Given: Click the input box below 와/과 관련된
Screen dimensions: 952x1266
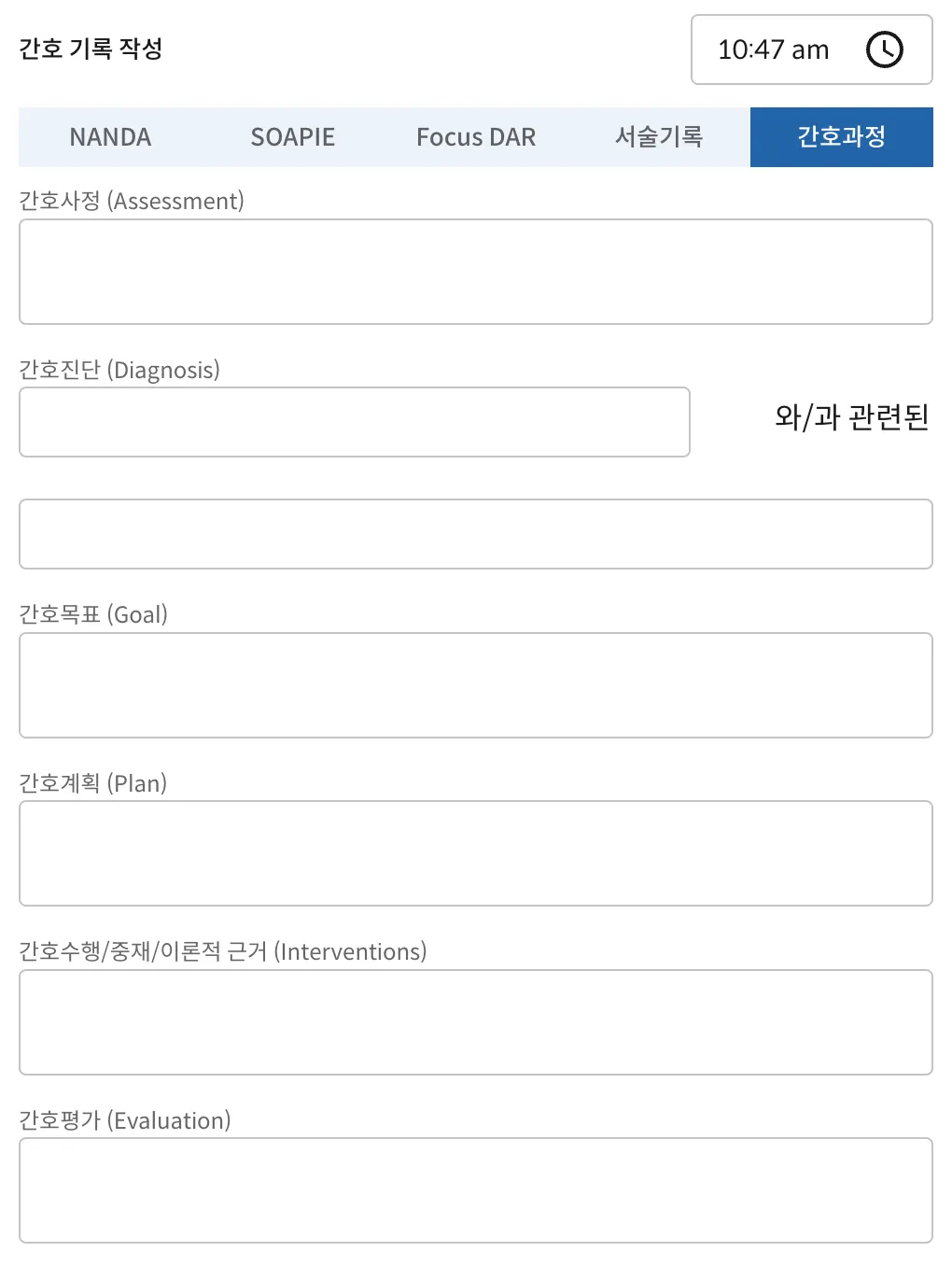Looking at the screenshot, I should point(476,534).
